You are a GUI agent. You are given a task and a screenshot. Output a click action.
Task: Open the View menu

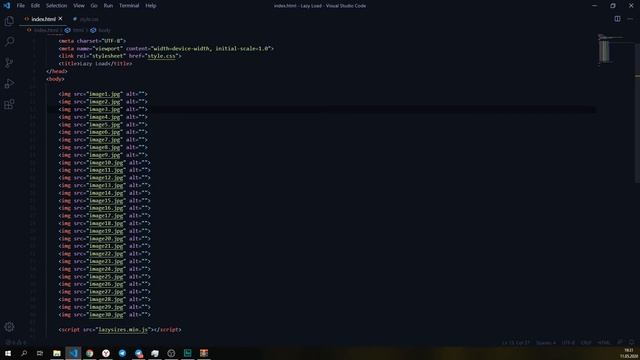tap(79, 6)
